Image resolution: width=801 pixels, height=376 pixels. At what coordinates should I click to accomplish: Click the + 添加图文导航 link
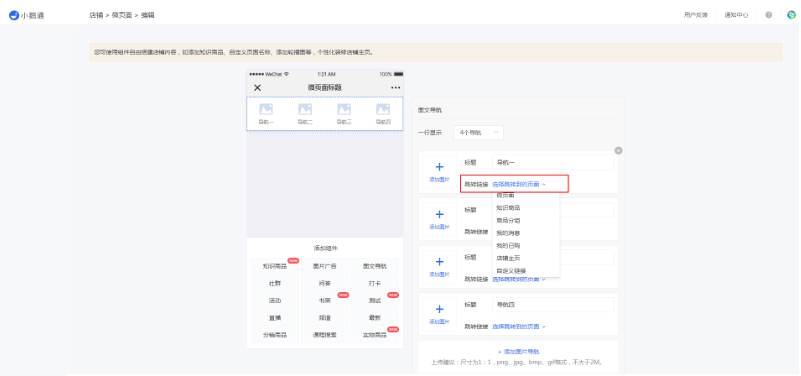click(x=518, y=351)
